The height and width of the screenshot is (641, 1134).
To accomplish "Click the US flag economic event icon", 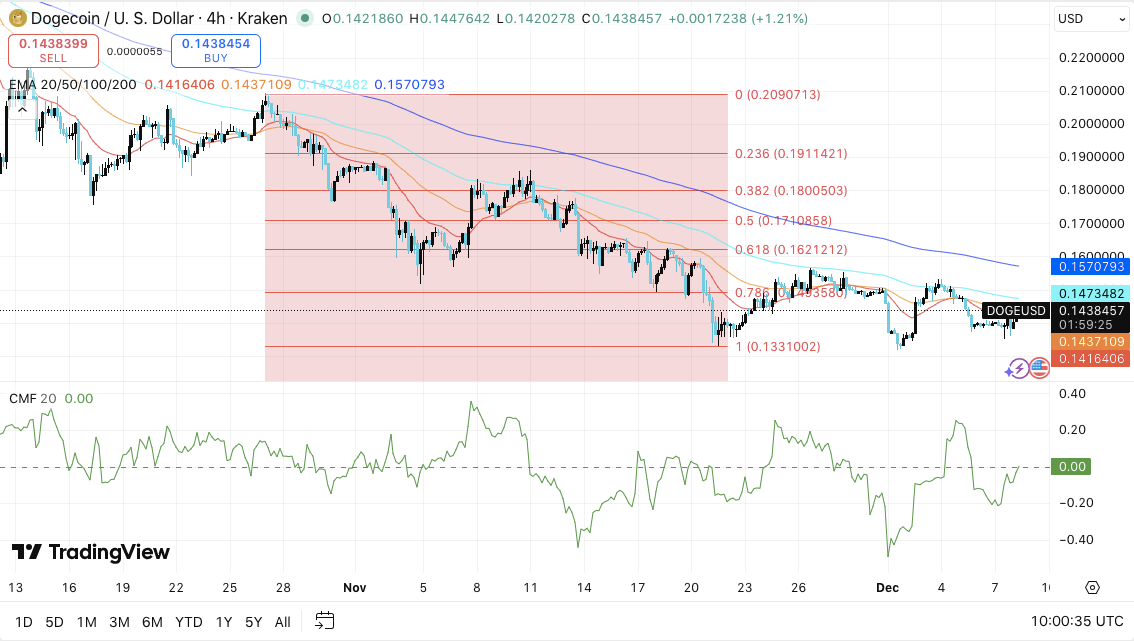I will coord(1039,369).
